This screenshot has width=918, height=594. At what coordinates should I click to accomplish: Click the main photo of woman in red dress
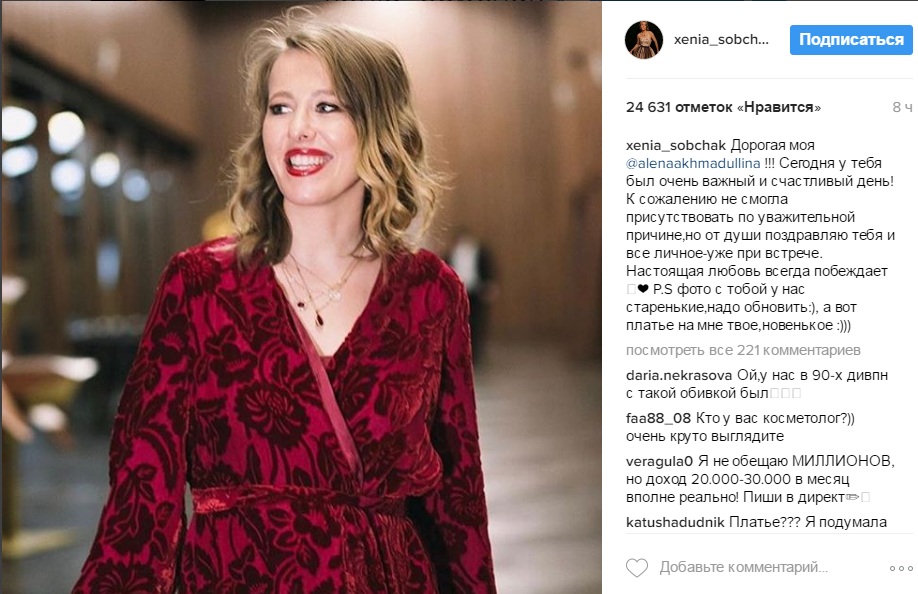point(302,297)
